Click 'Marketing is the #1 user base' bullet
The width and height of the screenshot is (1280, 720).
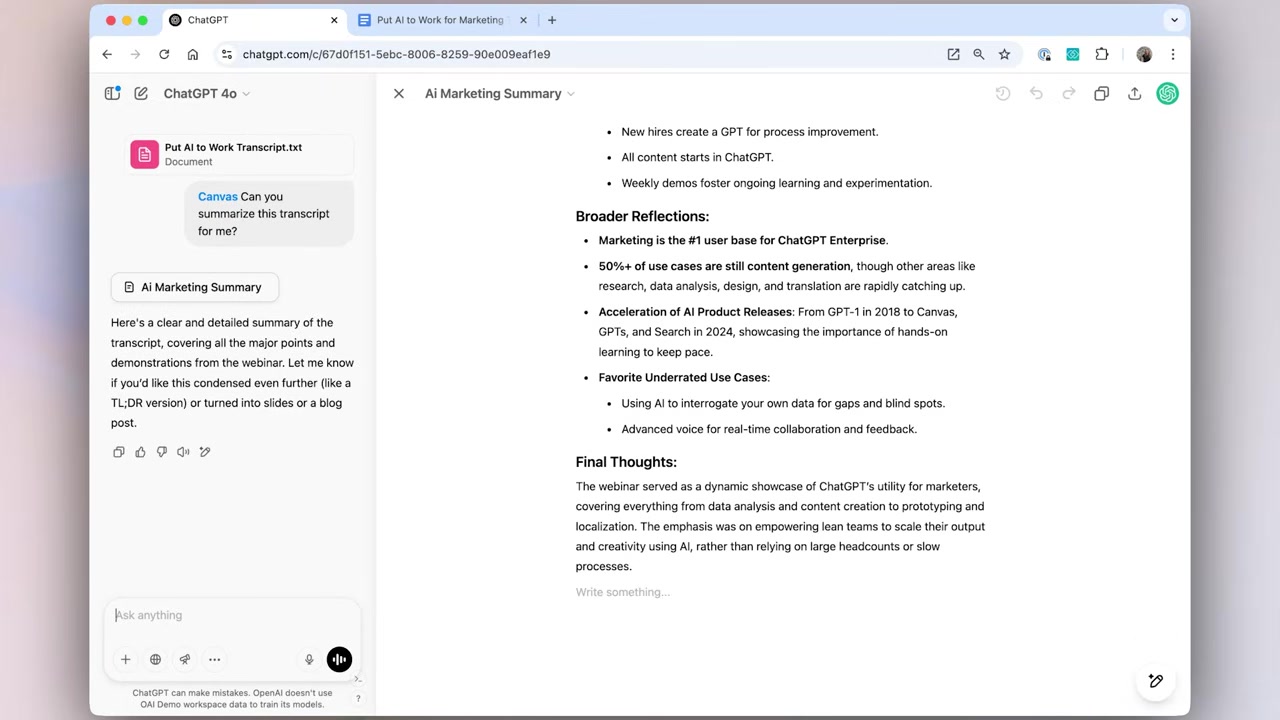743,240
